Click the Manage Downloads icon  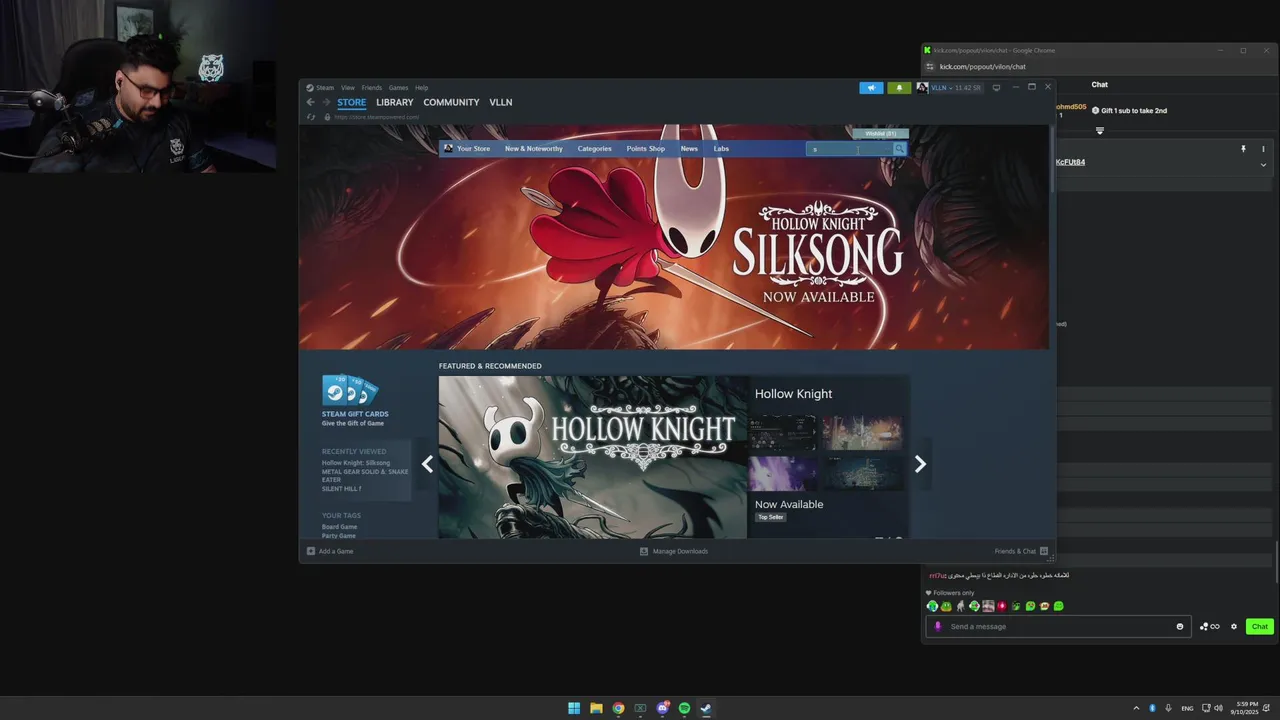pyautogui.click(x=644, y=551)
